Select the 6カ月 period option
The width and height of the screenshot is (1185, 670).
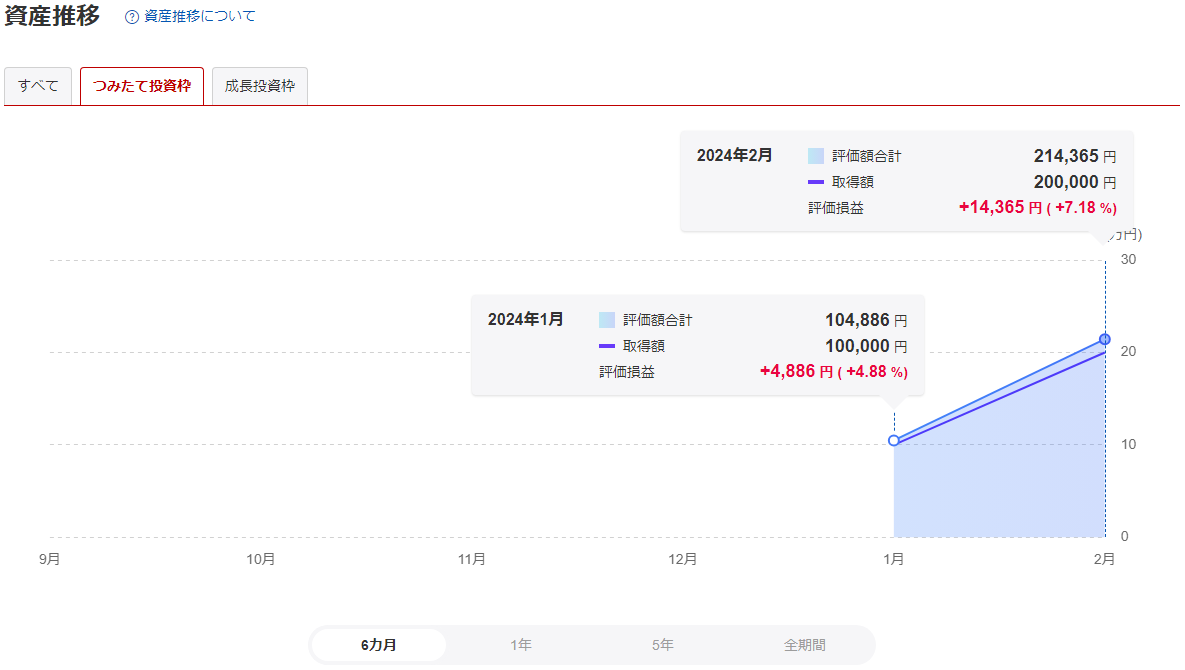coord(379,645)
